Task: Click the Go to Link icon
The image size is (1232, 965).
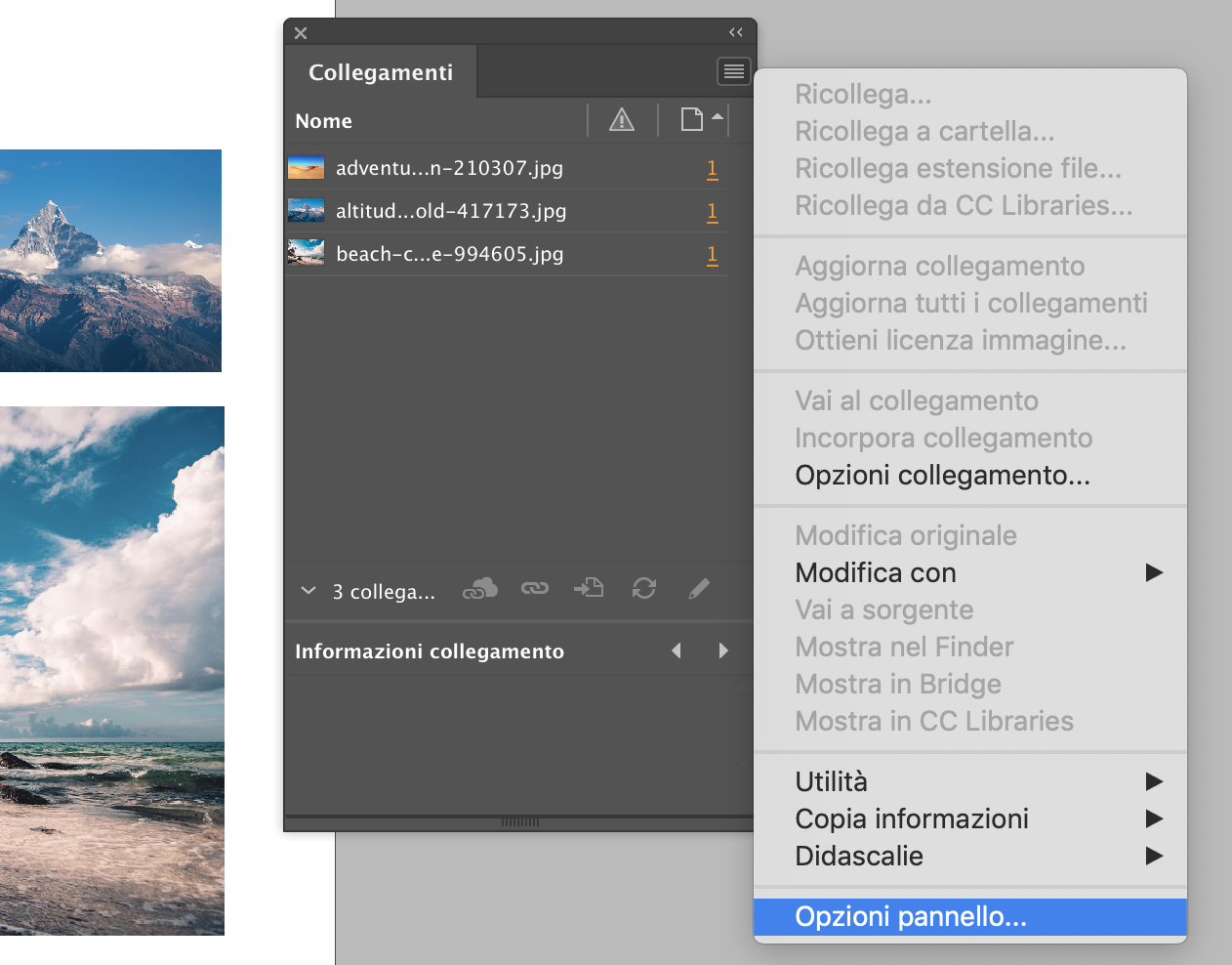Action: [x=589, y=588]
